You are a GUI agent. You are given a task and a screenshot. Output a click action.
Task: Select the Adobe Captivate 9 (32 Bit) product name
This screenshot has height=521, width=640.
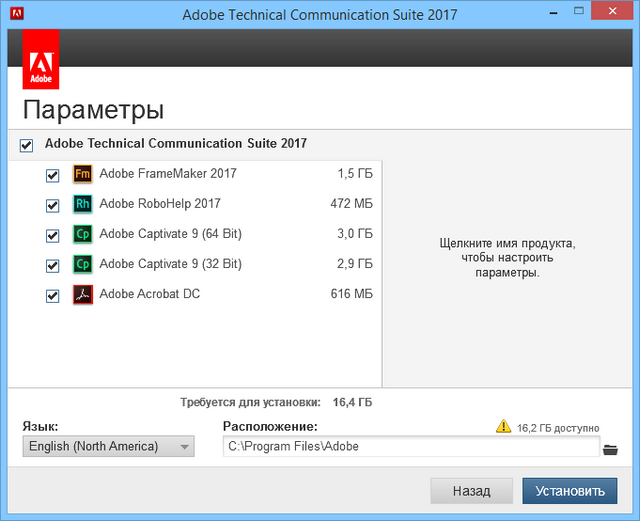click(x=170, y=265)
